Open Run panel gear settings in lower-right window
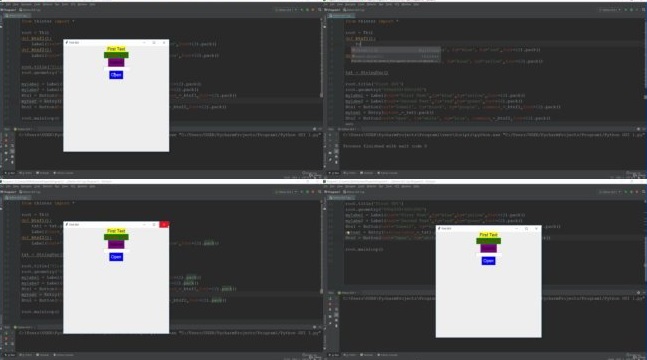This screenshot has height=360, width=647. point(638,293)
